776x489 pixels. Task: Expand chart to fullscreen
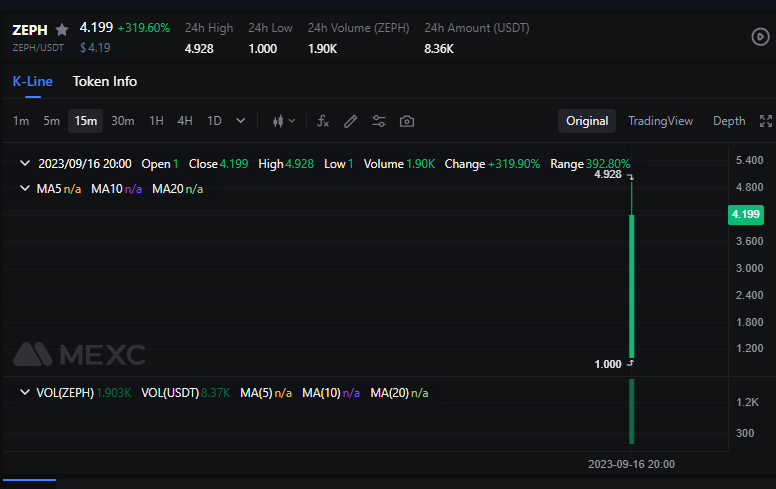[766, 121]
